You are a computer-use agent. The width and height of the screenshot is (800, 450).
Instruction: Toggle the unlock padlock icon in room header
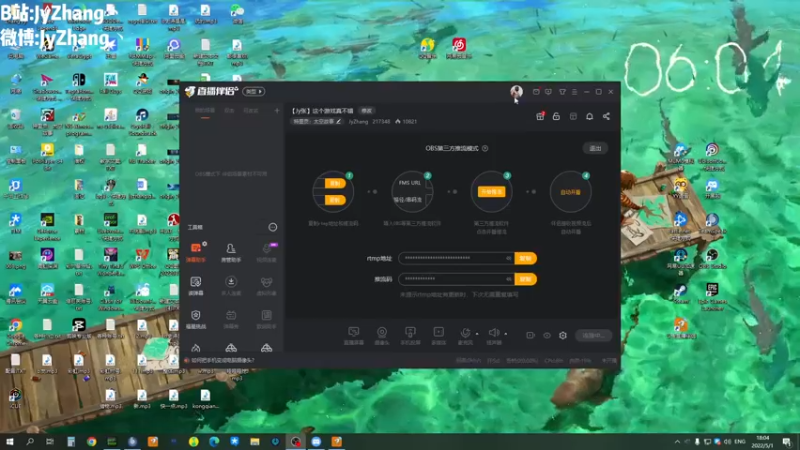tap(556, 116)
